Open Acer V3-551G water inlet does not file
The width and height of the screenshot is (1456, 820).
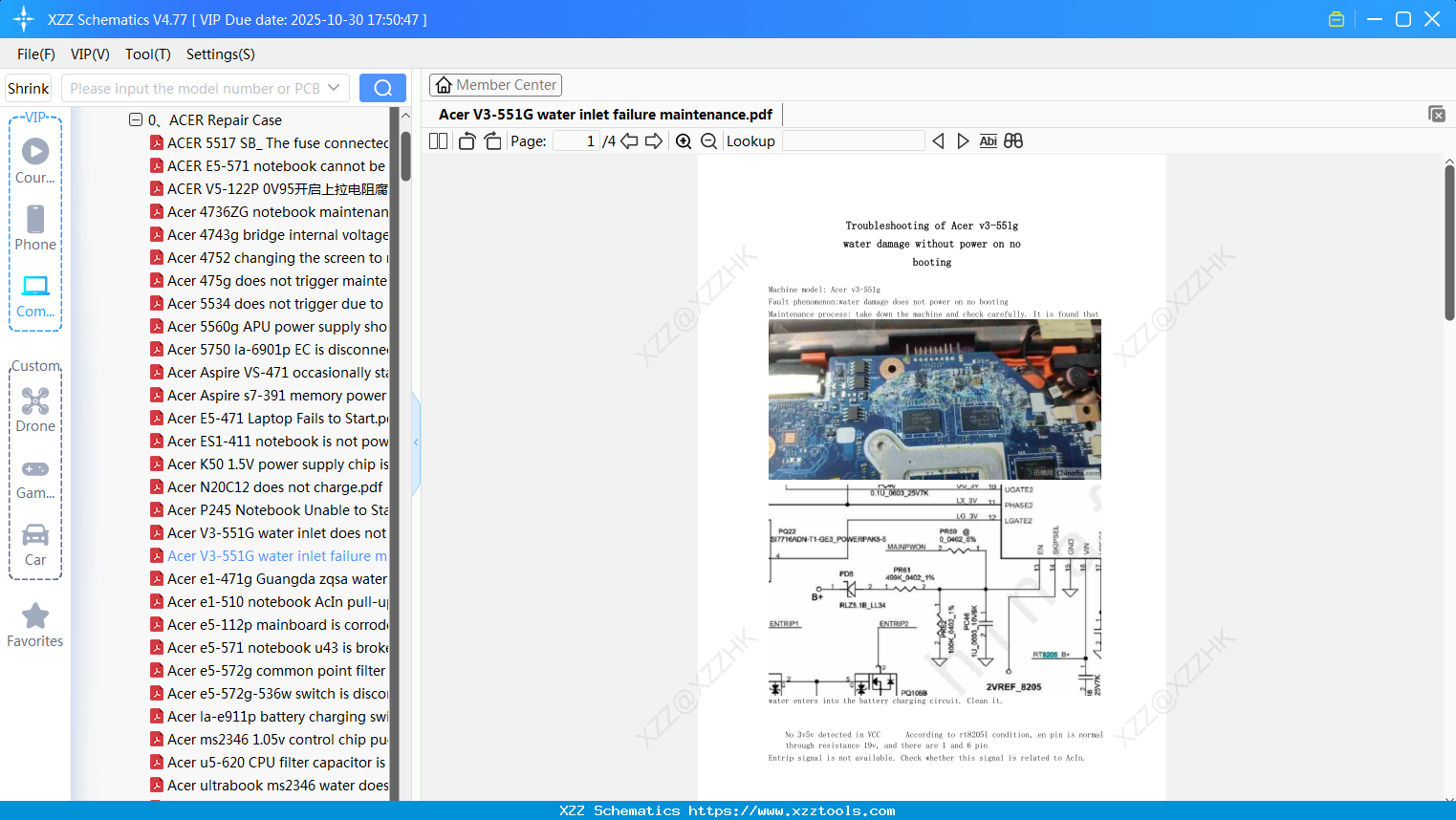pyautogui.click(x=270, y=532)
